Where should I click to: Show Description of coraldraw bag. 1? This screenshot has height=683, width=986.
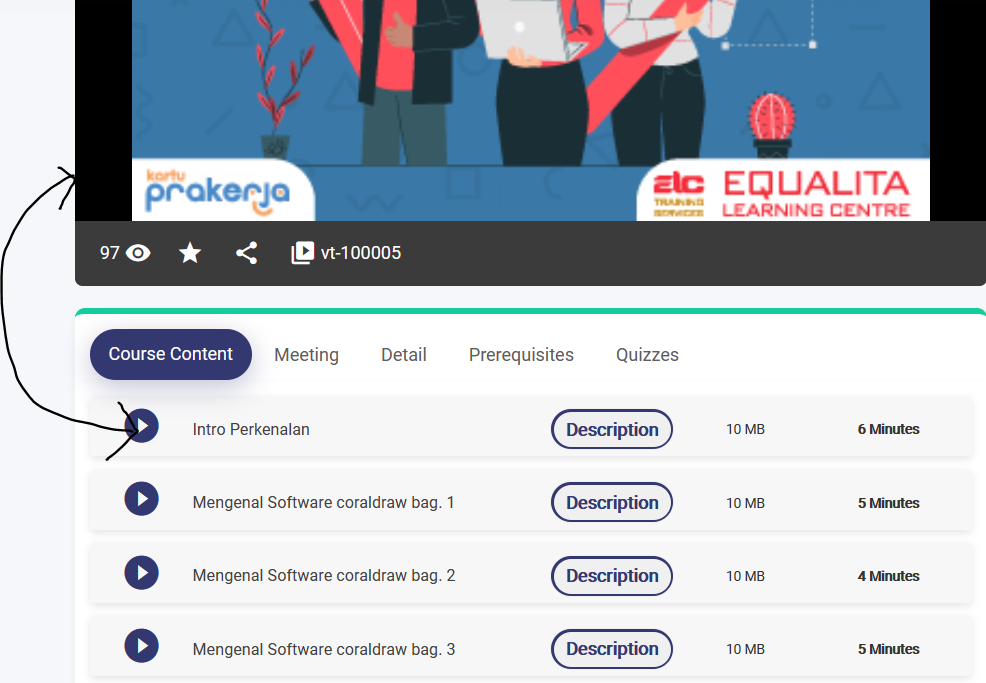click(x=612, y=502)
